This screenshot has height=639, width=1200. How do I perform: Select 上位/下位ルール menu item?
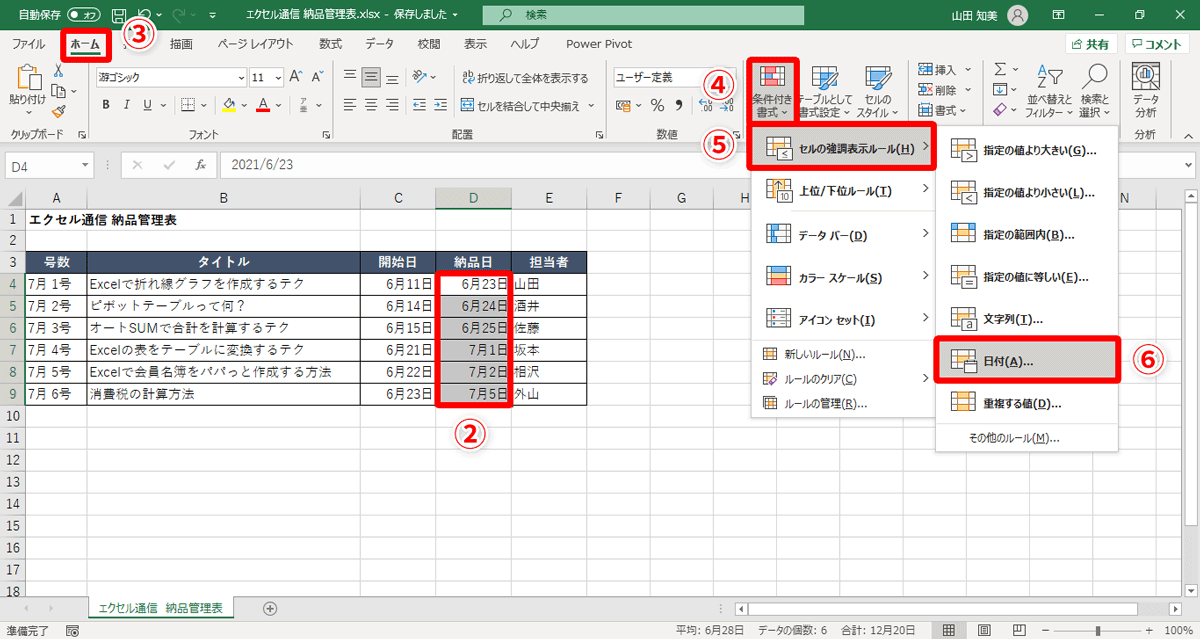pyautogui.click(x=844, y=190)
